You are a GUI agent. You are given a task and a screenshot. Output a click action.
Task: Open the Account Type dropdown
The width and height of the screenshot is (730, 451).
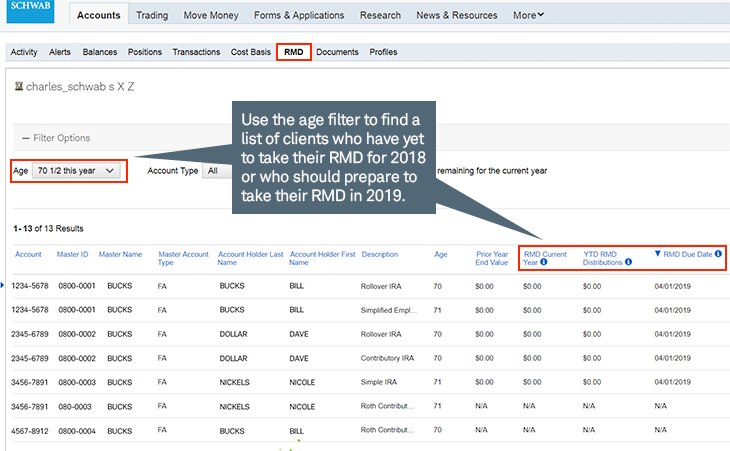pos(217,171)
